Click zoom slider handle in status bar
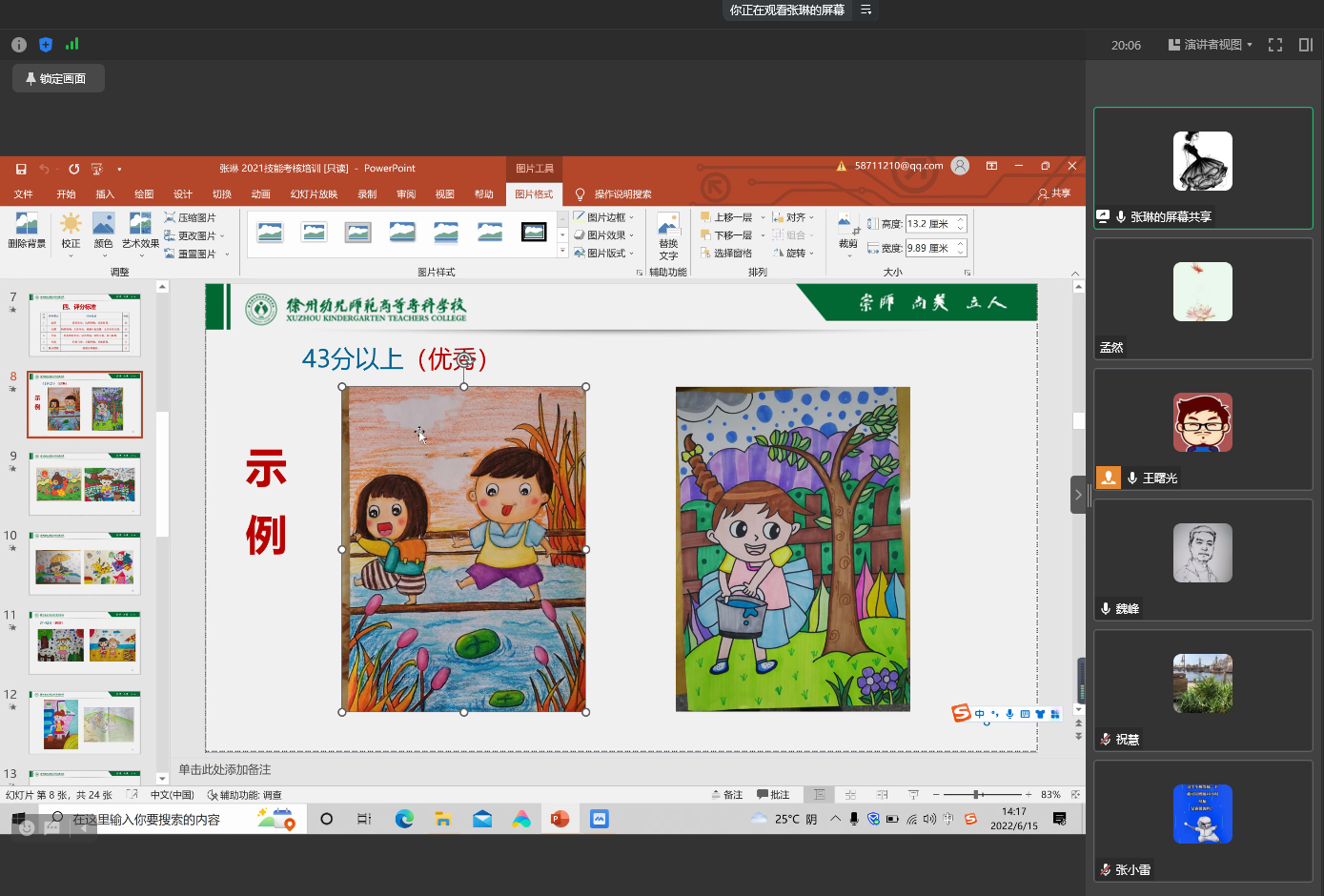 tap(976, 794)
